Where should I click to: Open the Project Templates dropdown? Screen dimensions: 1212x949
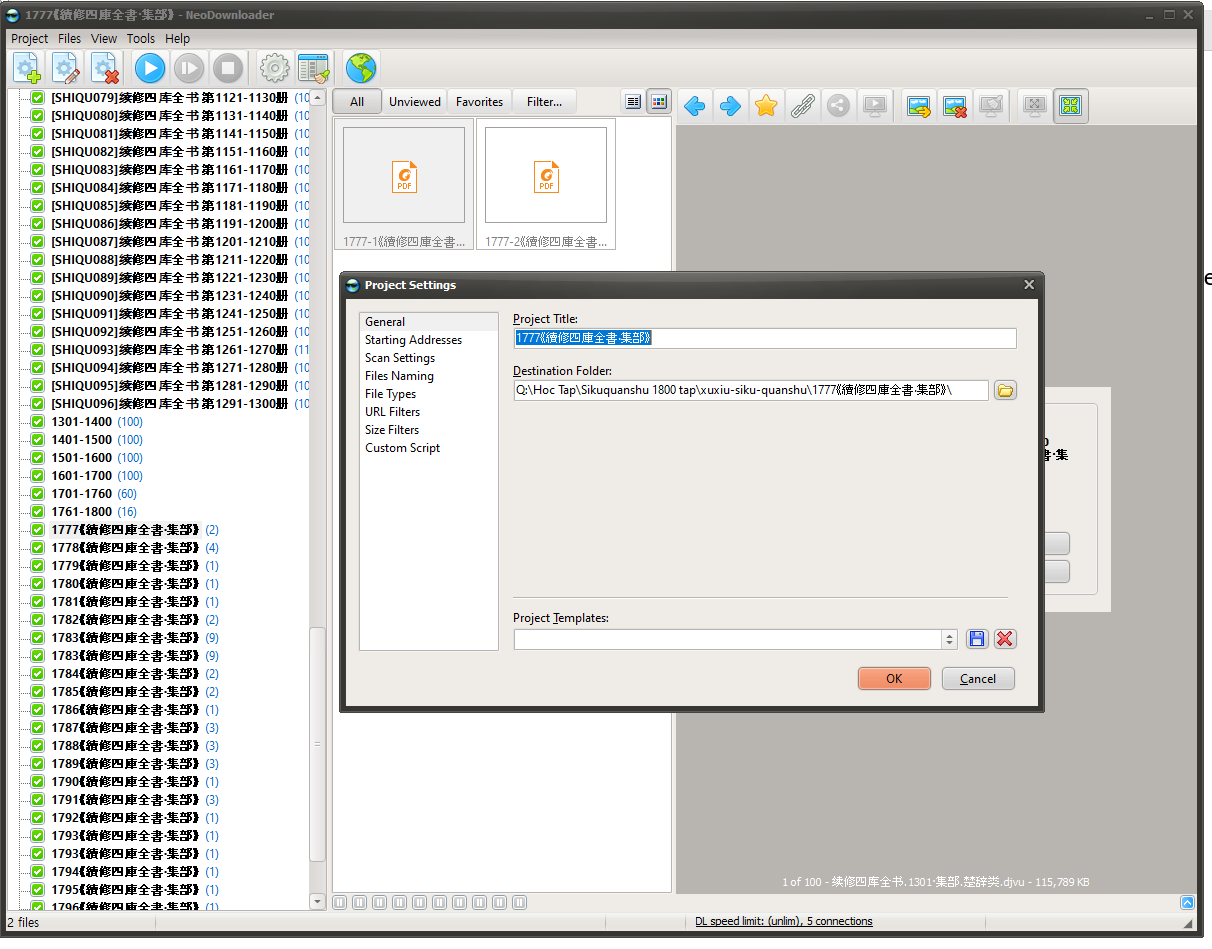click(x=949, y=639)
